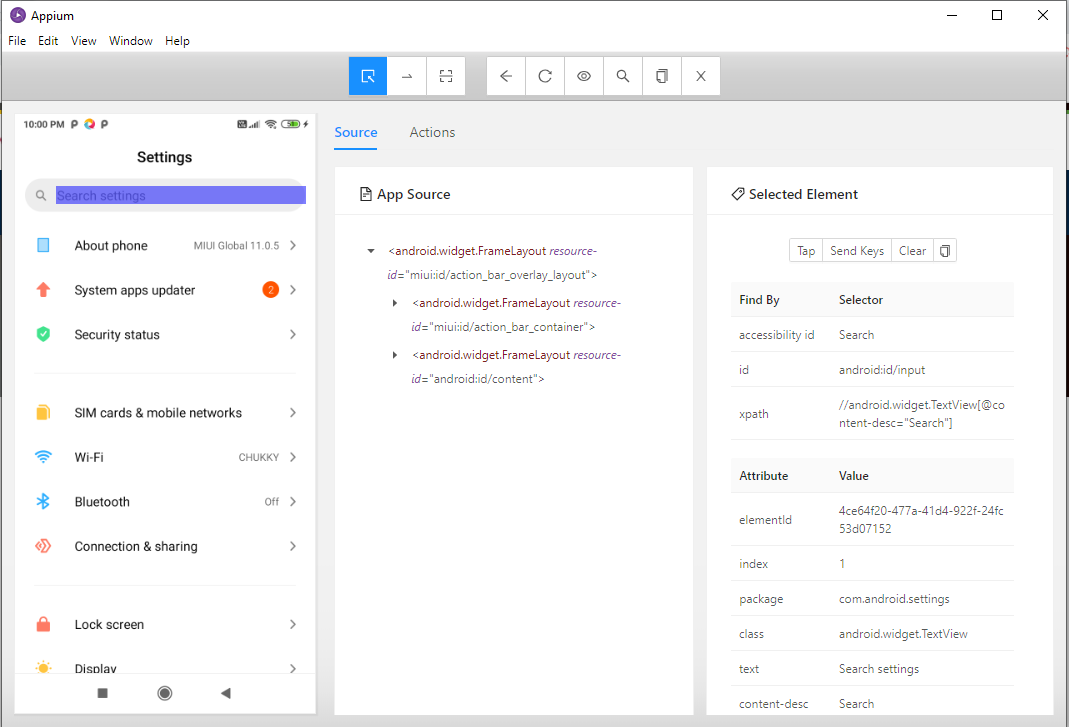Click the elementId value
1069x727 pixels.
click(x=921, y=520)
